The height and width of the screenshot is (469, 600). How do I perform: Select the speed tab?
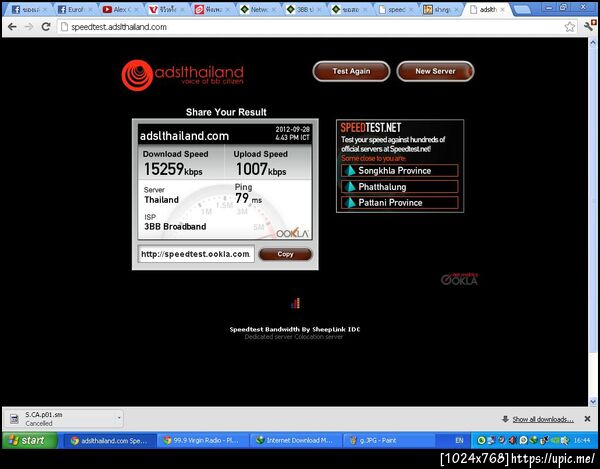pos(395,10)
